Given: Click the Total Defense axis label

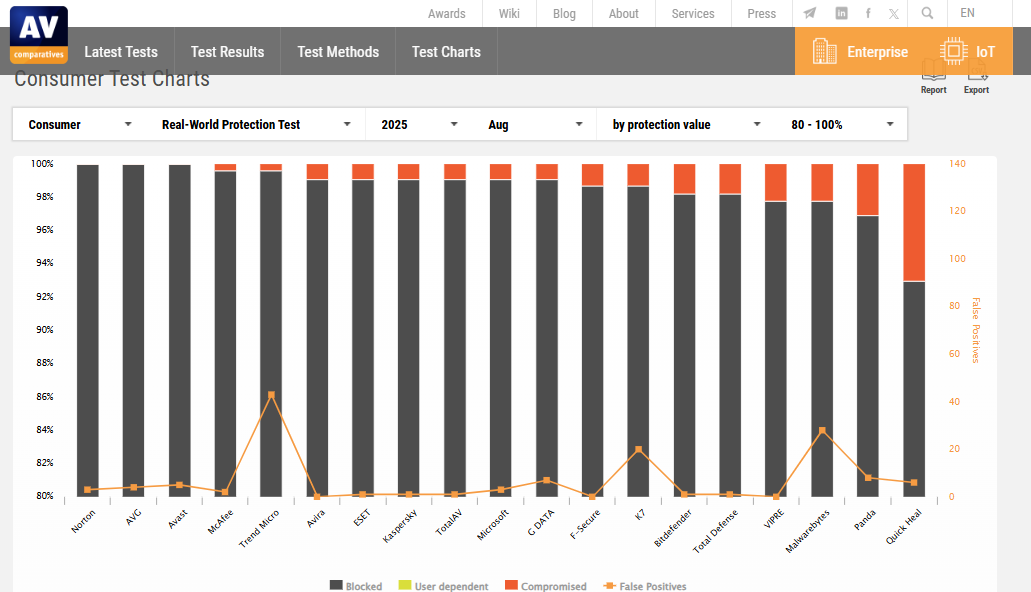Looking at the screenshot, I should tap(715, 531).
